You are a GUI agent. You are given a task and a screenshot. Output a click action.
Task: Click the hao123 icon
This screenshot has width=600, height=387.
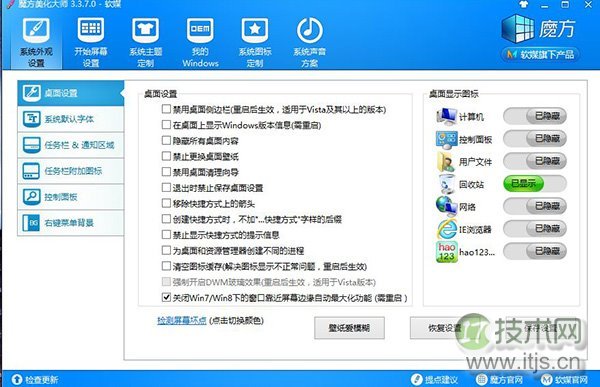coord(447,251)
